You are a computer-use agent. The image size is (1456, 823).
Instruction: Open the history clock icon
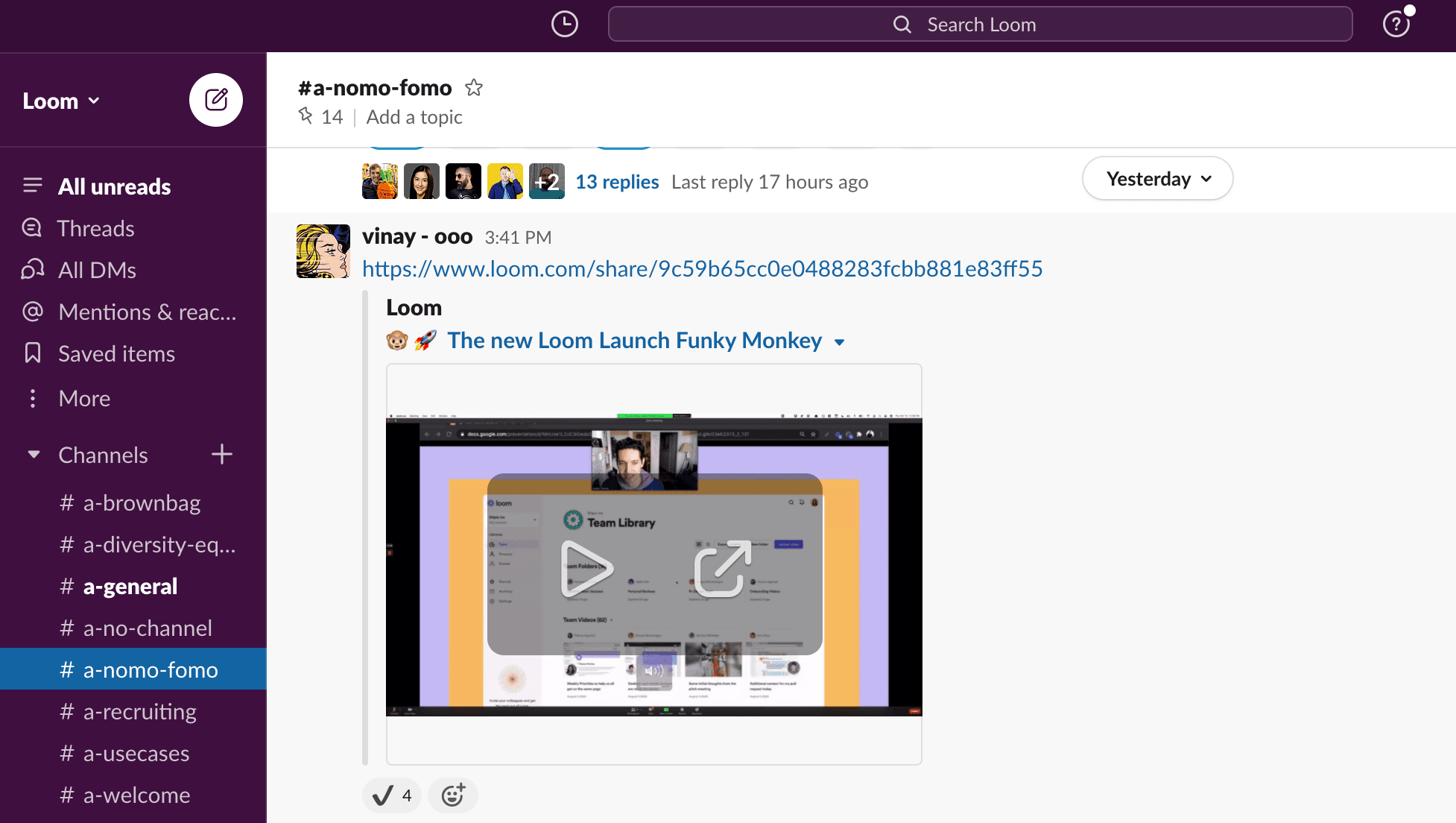click(564, 25)
